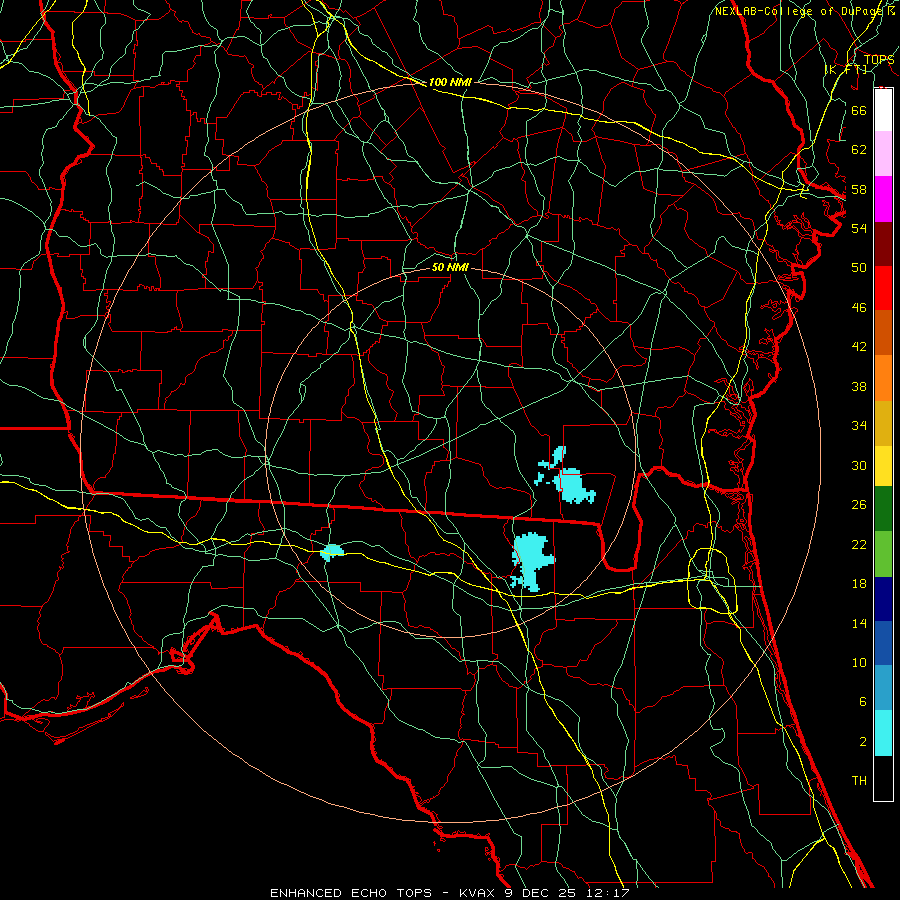This screenshot has height=900, width=900.
Task: Click the legend value '50'
Action: tap(859, 268)
